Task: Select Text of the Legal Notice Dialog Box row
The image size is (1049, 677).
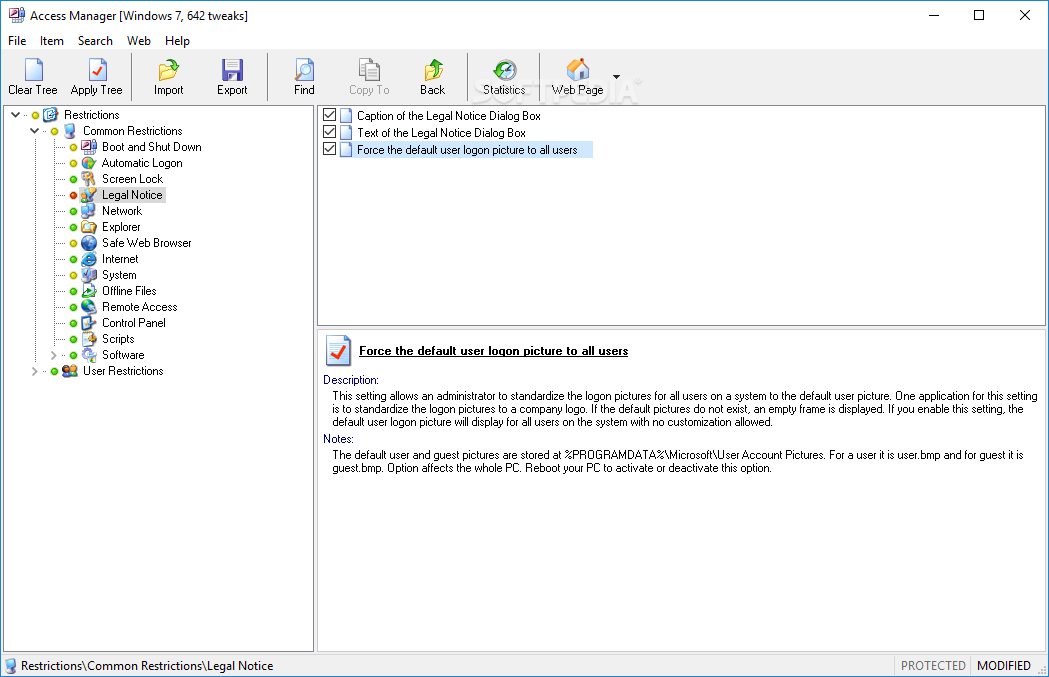Action: [442, 132]
